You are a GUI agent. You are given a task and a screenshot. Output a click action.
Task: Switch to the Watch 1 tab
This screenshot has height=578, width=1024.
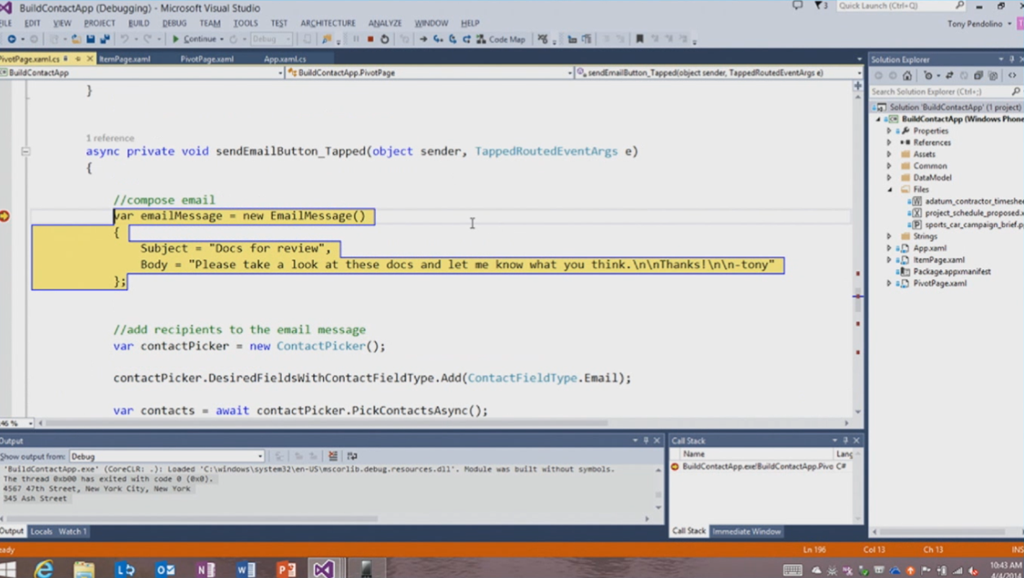point(72,532)
